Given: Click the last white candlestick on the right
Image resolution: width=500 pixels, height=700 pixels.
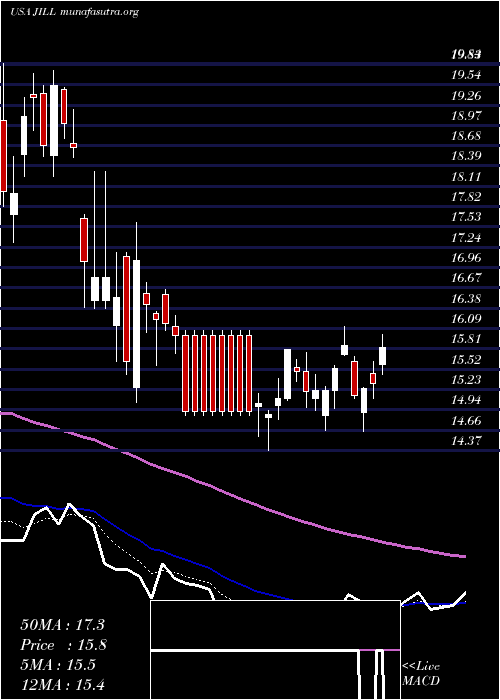Looking at the screenshot, I should pyautogui.click(x=383, y=356).
